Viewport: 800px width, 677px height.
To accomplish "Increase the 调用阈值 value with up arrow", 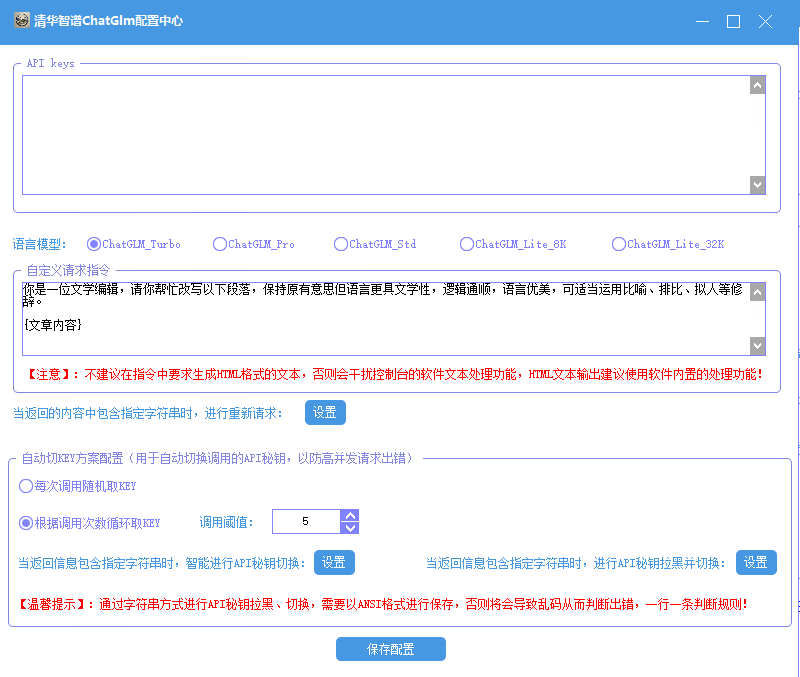I will [351, 516].
